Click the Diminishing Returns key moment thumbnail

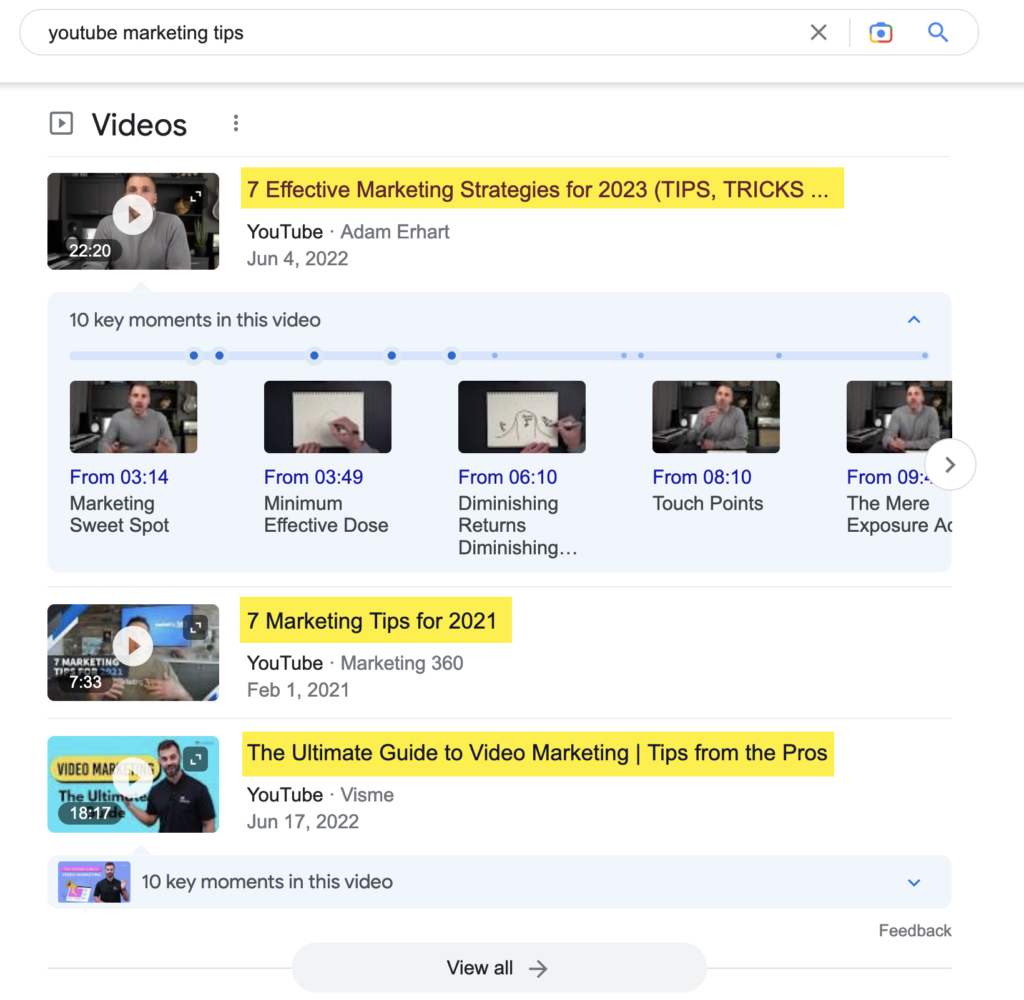click(x=521, y=417)
